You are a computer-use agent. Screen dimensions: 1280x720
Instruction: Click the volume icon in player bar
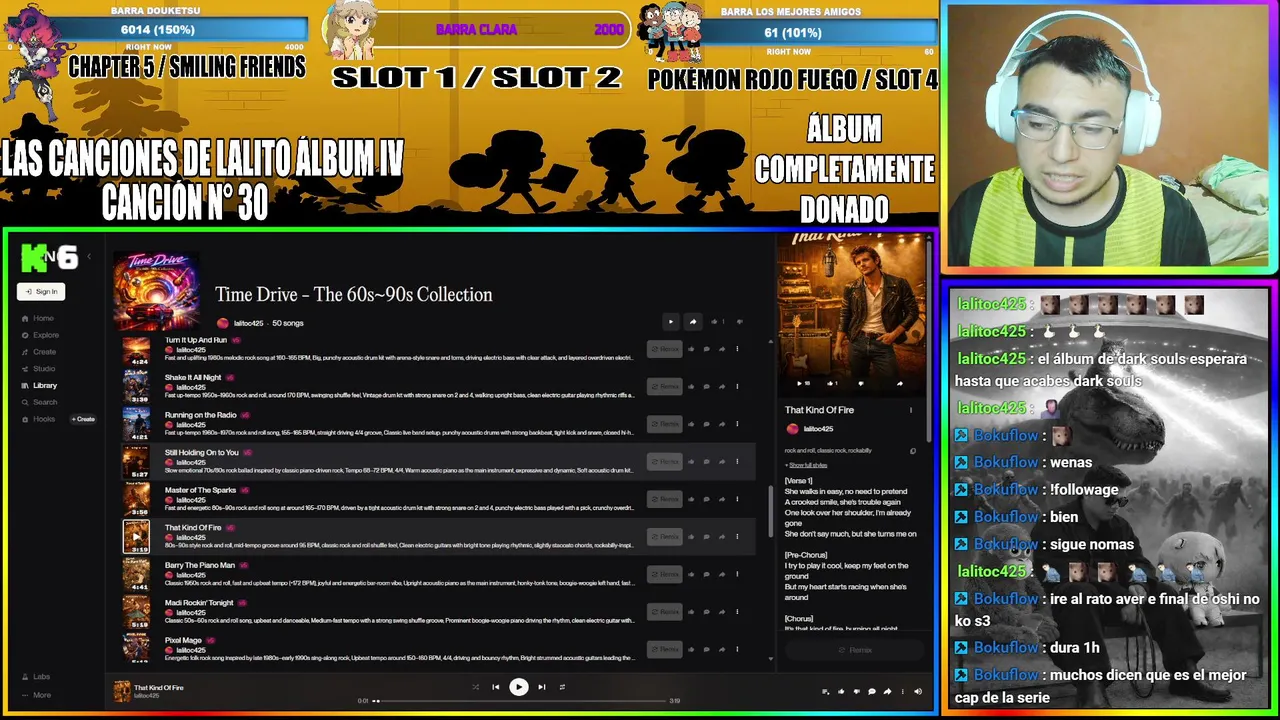pos(918,691)
